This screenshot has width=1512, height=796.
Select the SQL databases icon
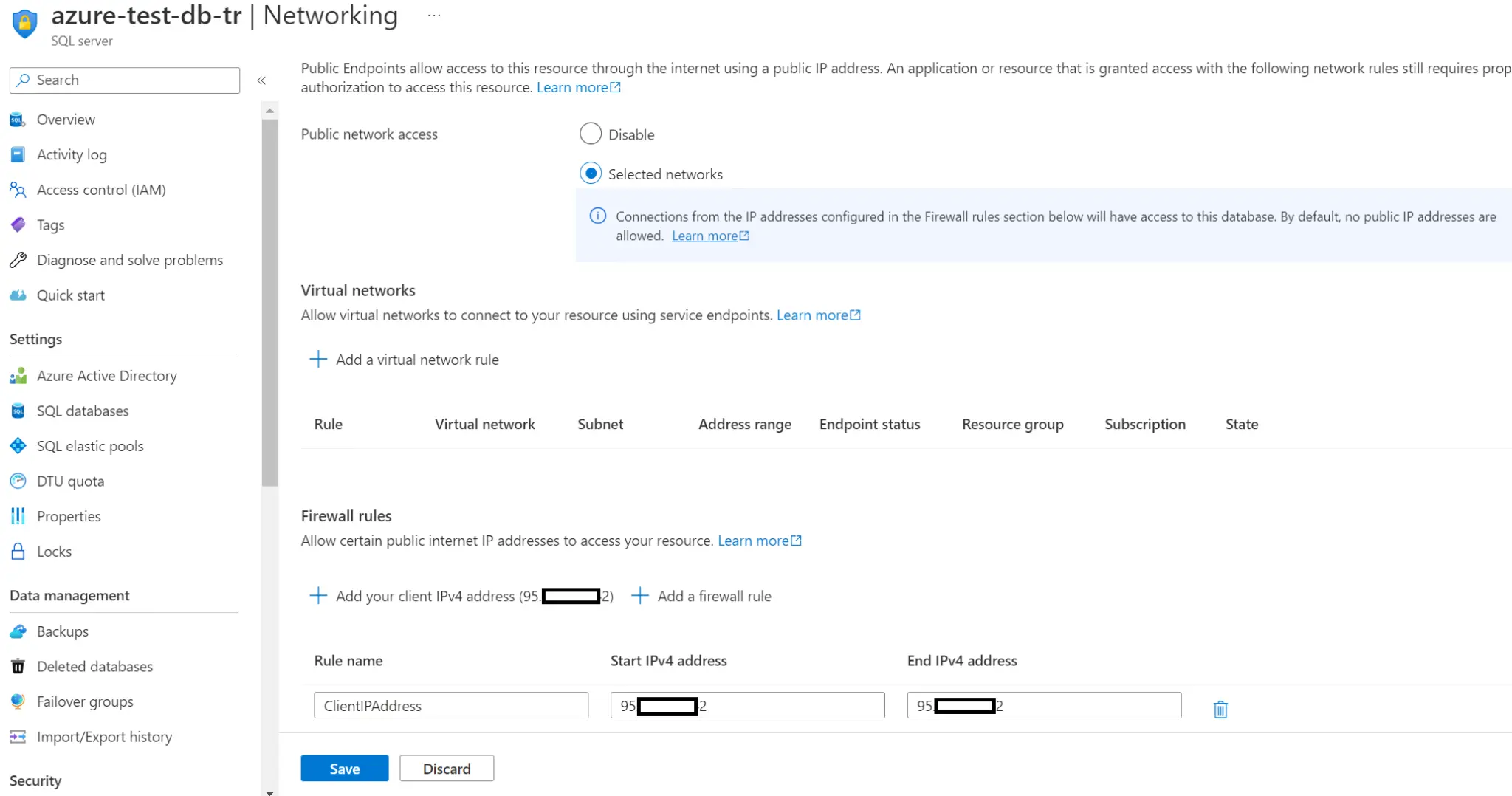tap(17, 411)
